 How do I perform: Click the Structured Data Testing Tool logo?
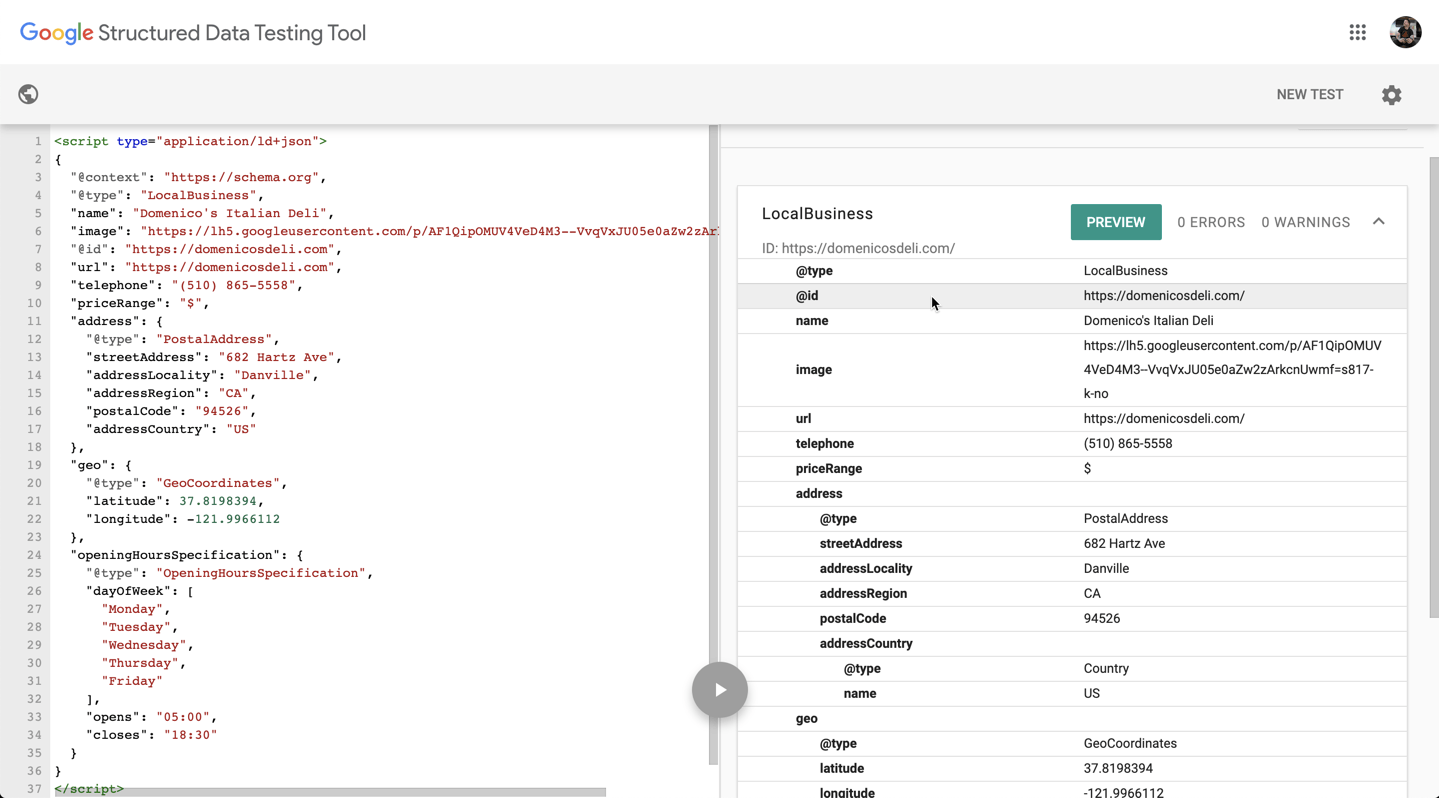[193, 32]
